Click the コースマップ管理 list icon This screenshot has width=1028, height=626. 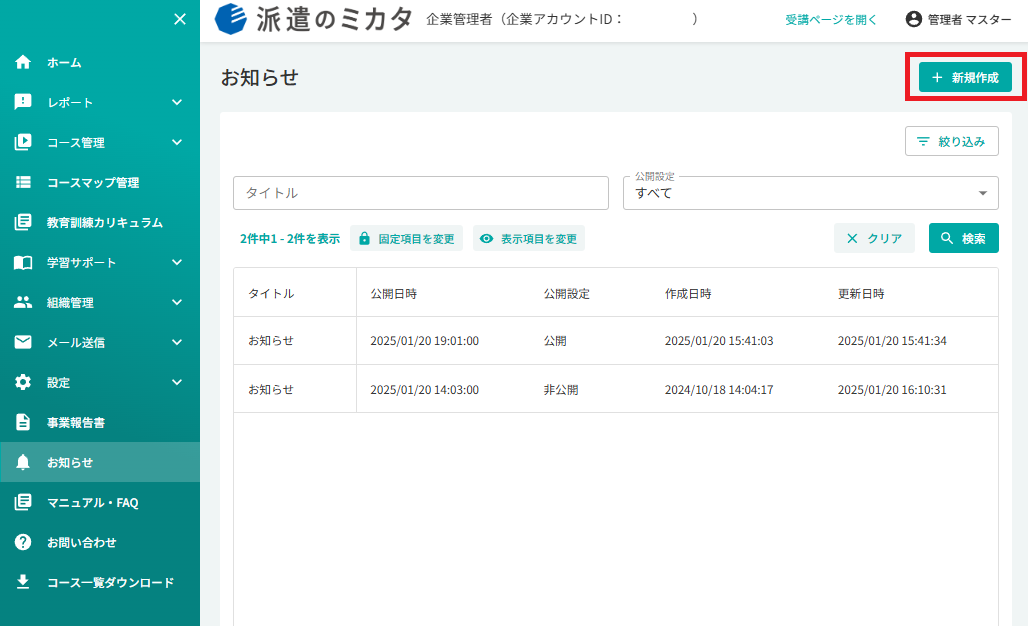(x=23, y=182)
